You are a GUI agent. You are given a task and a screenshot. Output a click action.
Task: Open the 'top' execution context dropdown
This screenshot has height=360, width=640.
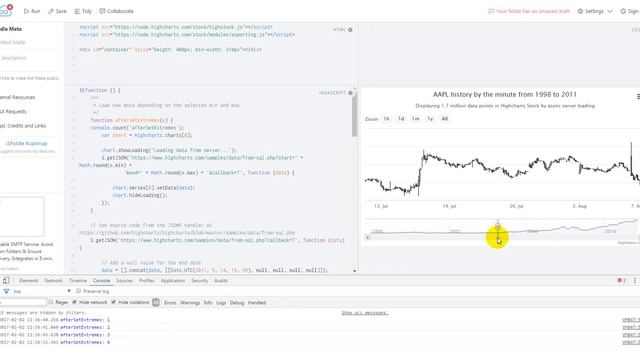42,291
